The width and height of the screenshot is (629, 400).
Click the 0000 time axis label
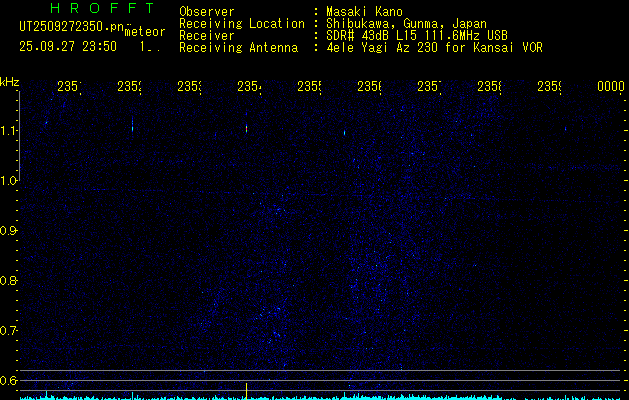[611, 86]
